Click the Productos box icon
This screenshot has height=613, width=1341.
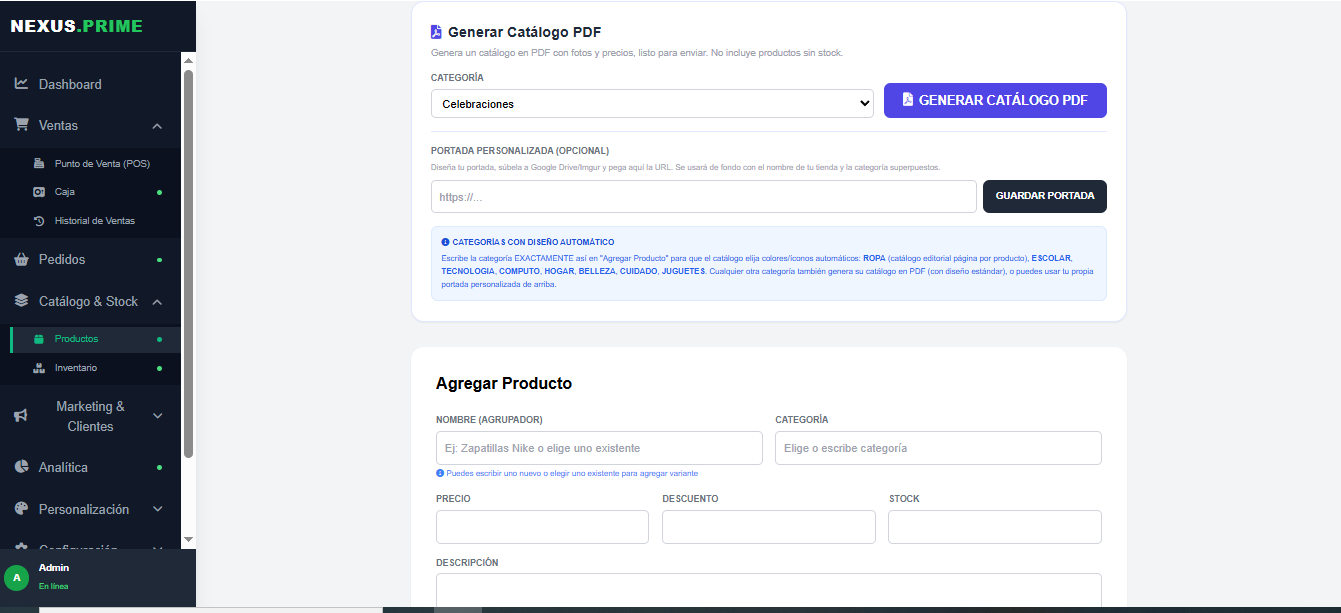(x=39, y=339)
